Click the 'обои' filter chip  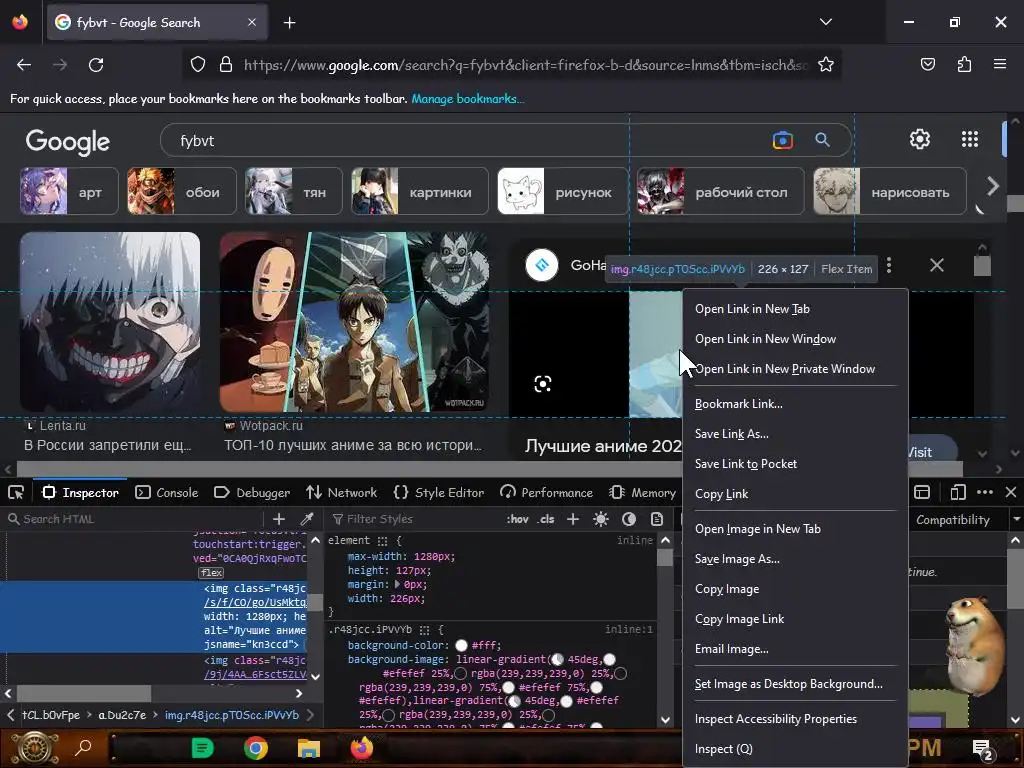(x=182, y=191)
